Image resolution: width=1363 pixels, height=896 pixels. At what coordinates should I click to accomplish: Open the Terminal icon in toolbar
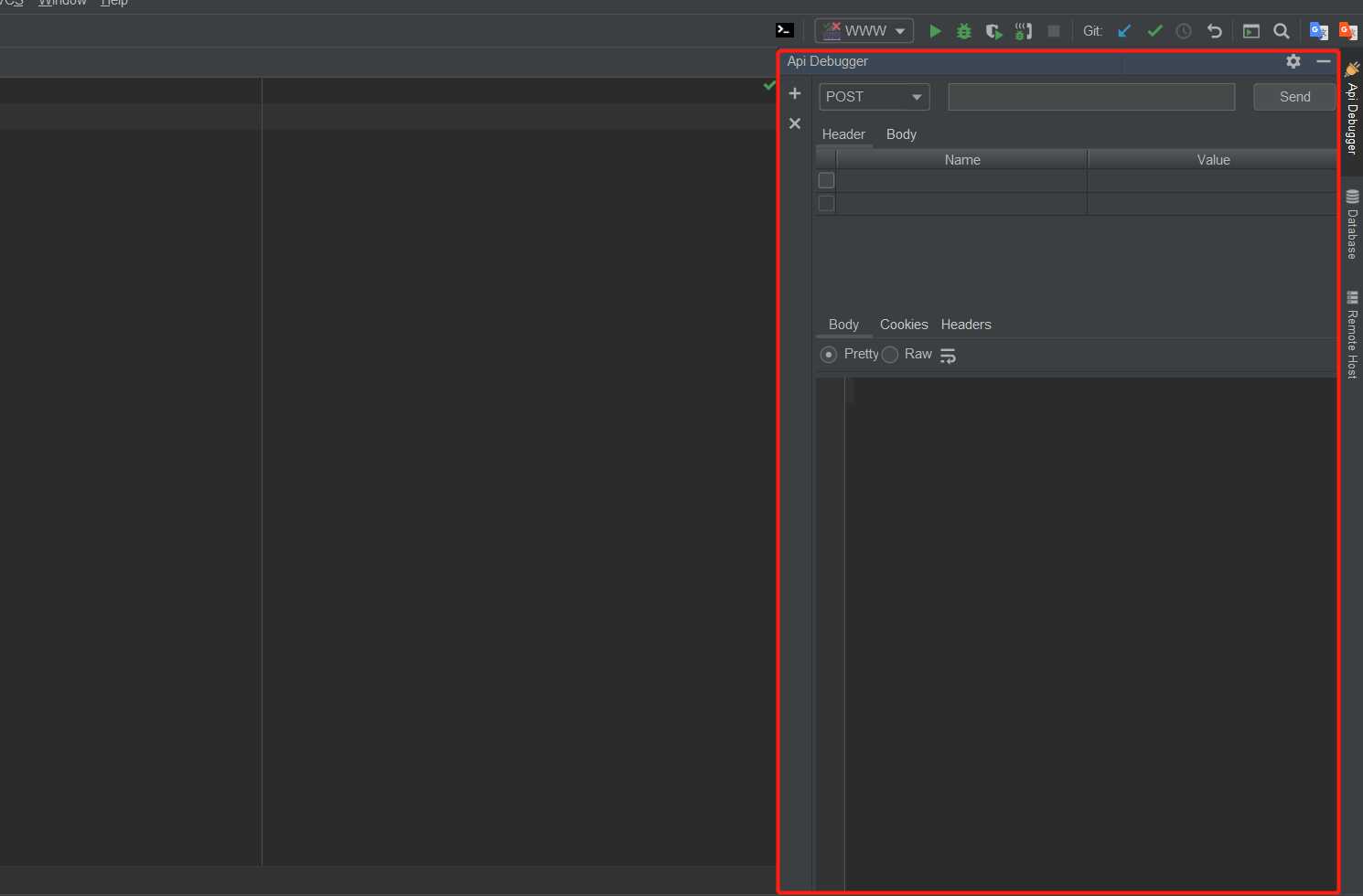coord(784,31)
